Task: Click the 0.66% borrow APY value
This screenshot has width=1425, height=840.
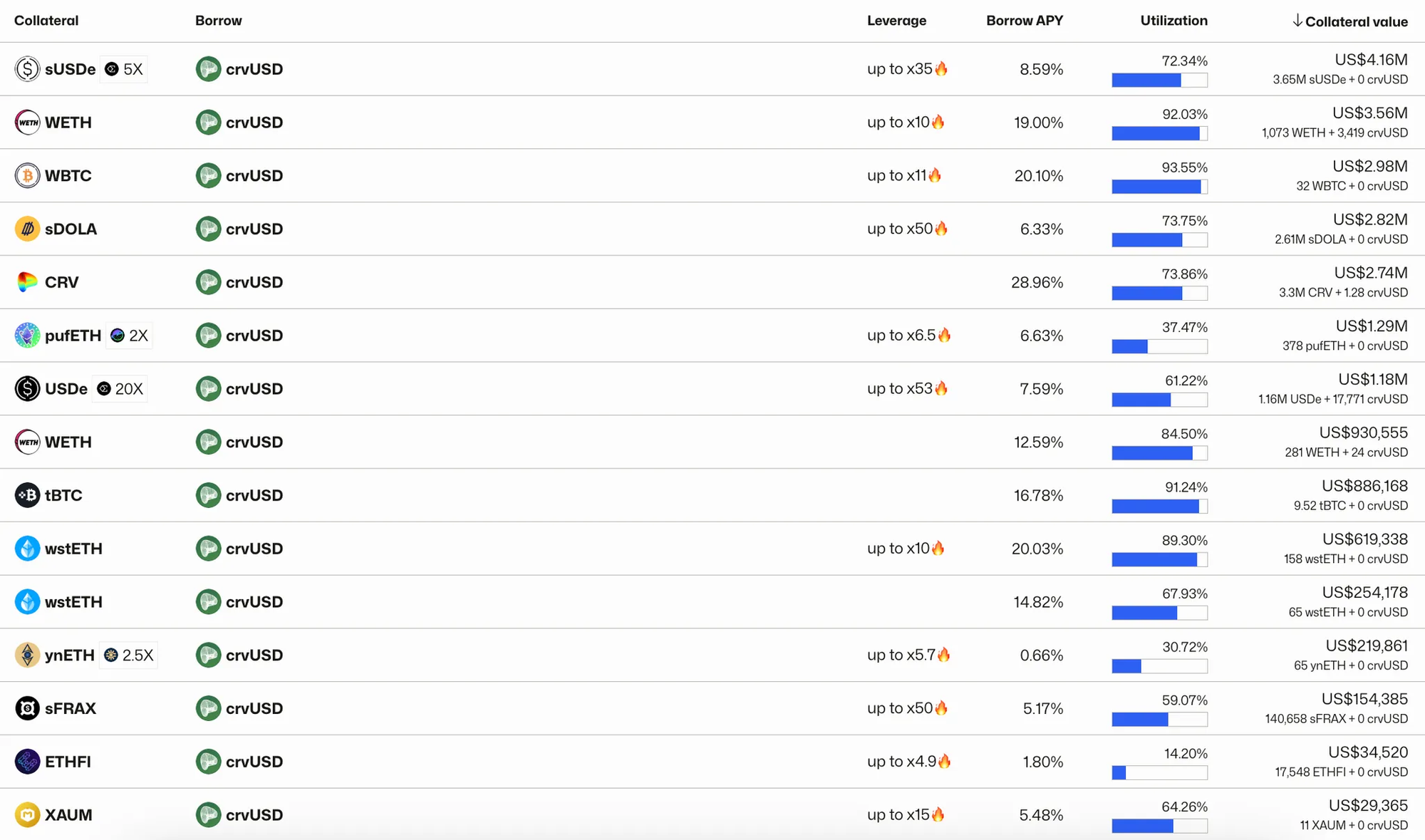Action: point(1042,655)
